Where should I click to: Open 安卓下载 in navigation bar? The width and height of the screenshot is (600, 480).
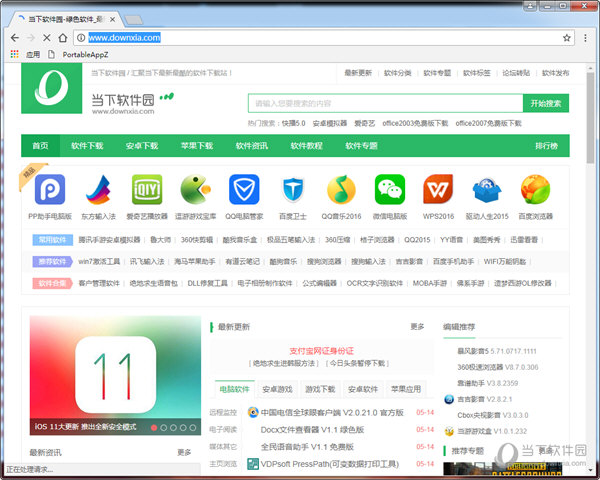[142, 146]
